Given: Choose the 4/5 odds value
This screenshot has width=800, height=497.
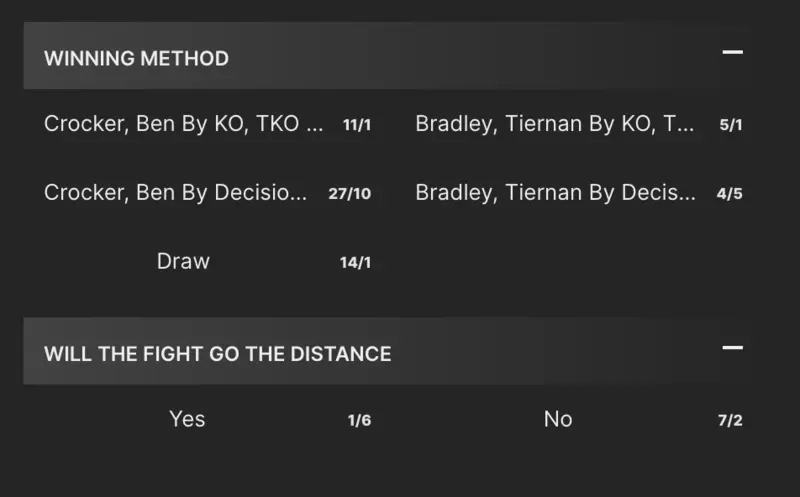Looking at the screenshot, I should [x=730, y=194].
